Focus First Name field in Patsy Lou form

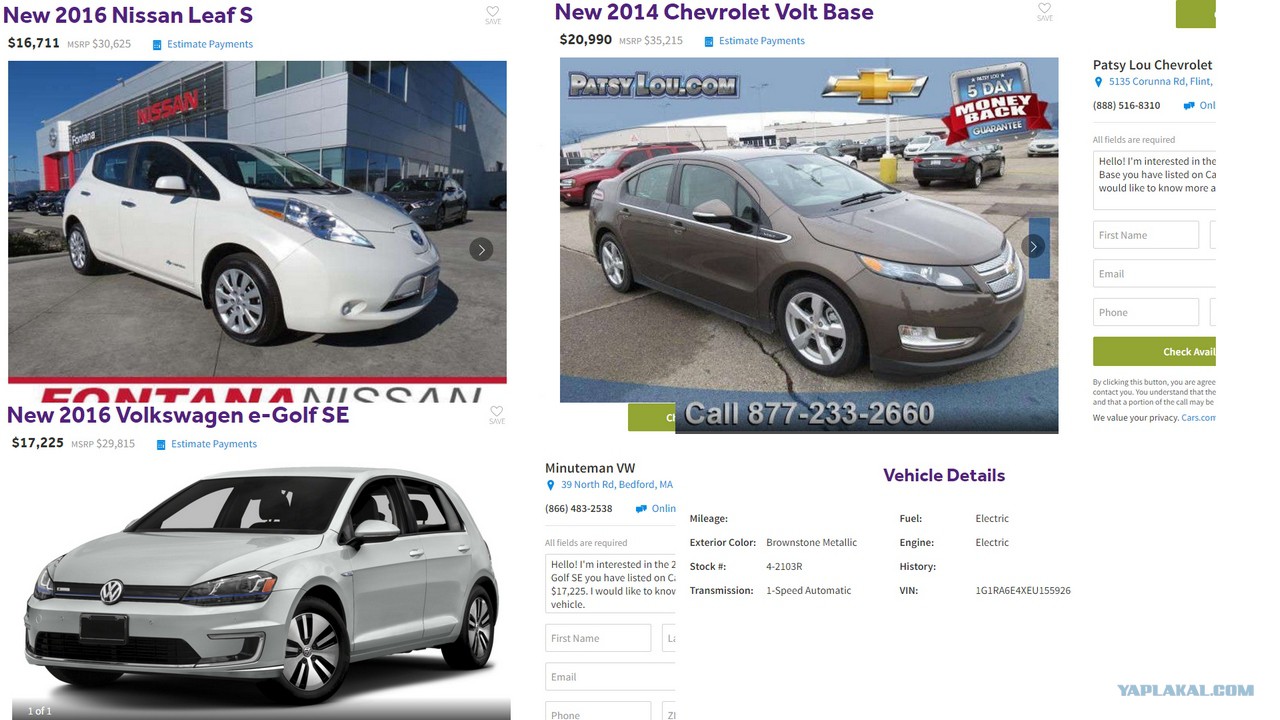1146,235
